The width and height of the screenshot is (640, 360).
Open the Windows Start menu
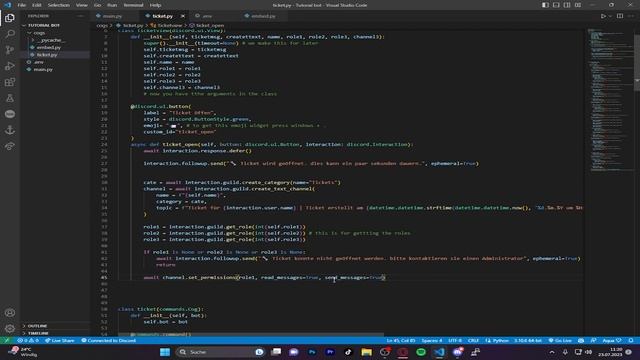pyautogui.click(x=165, y=352)
